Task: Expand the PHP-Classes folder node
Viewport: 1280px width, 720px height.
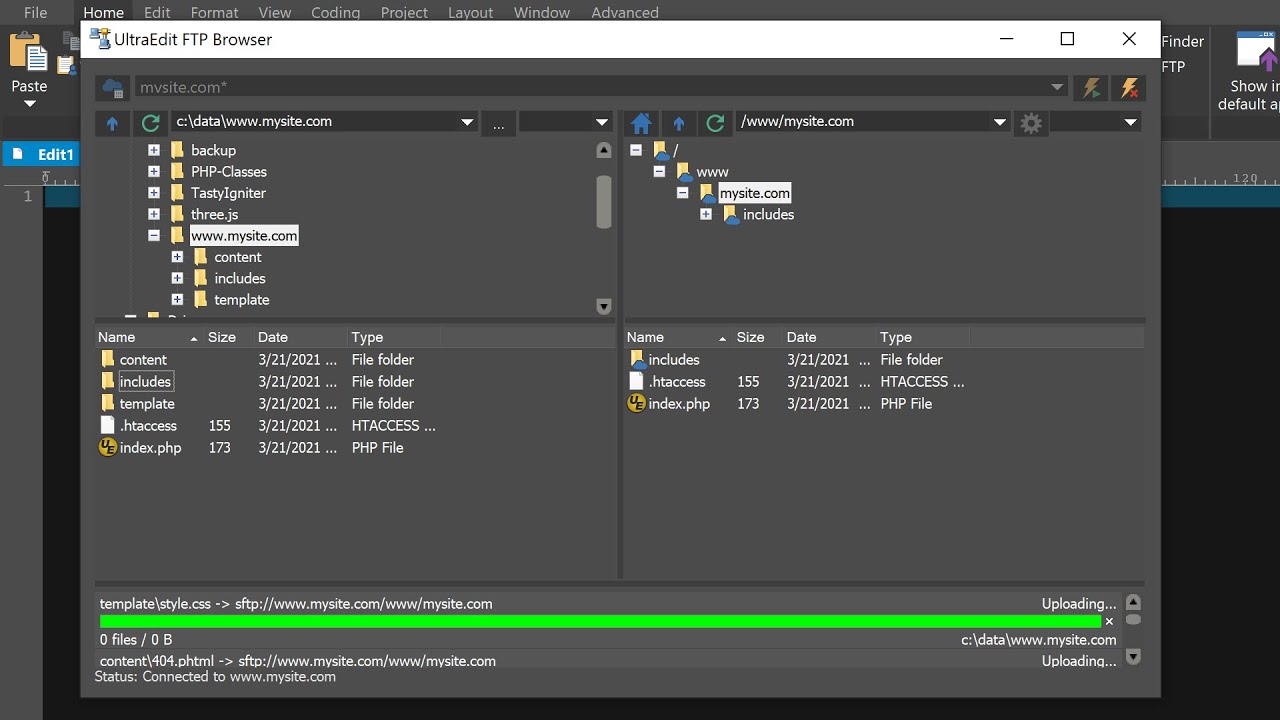Action: point(154,172)
